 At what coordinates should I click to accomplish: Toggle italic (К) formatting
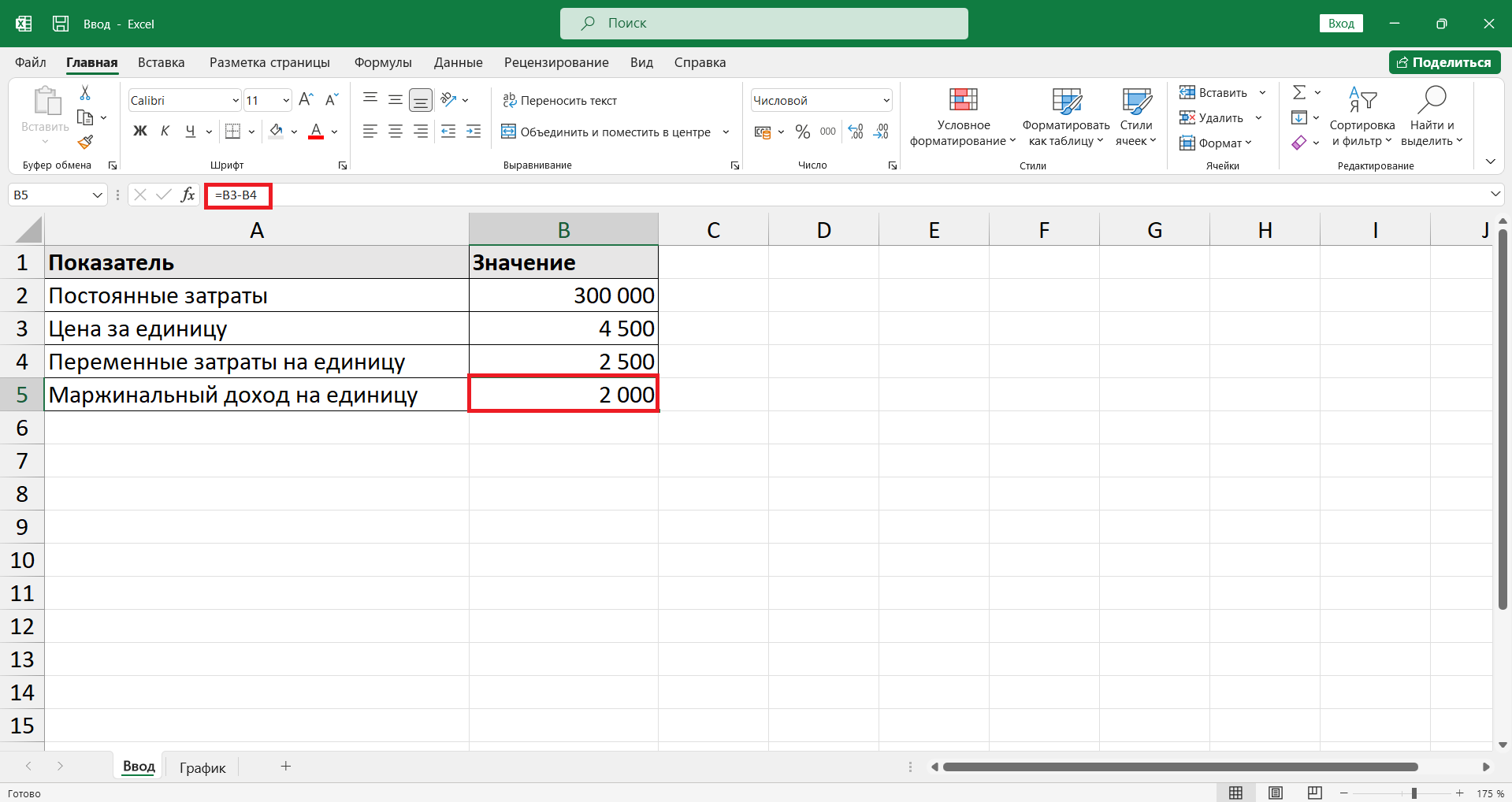pos(165,132)
